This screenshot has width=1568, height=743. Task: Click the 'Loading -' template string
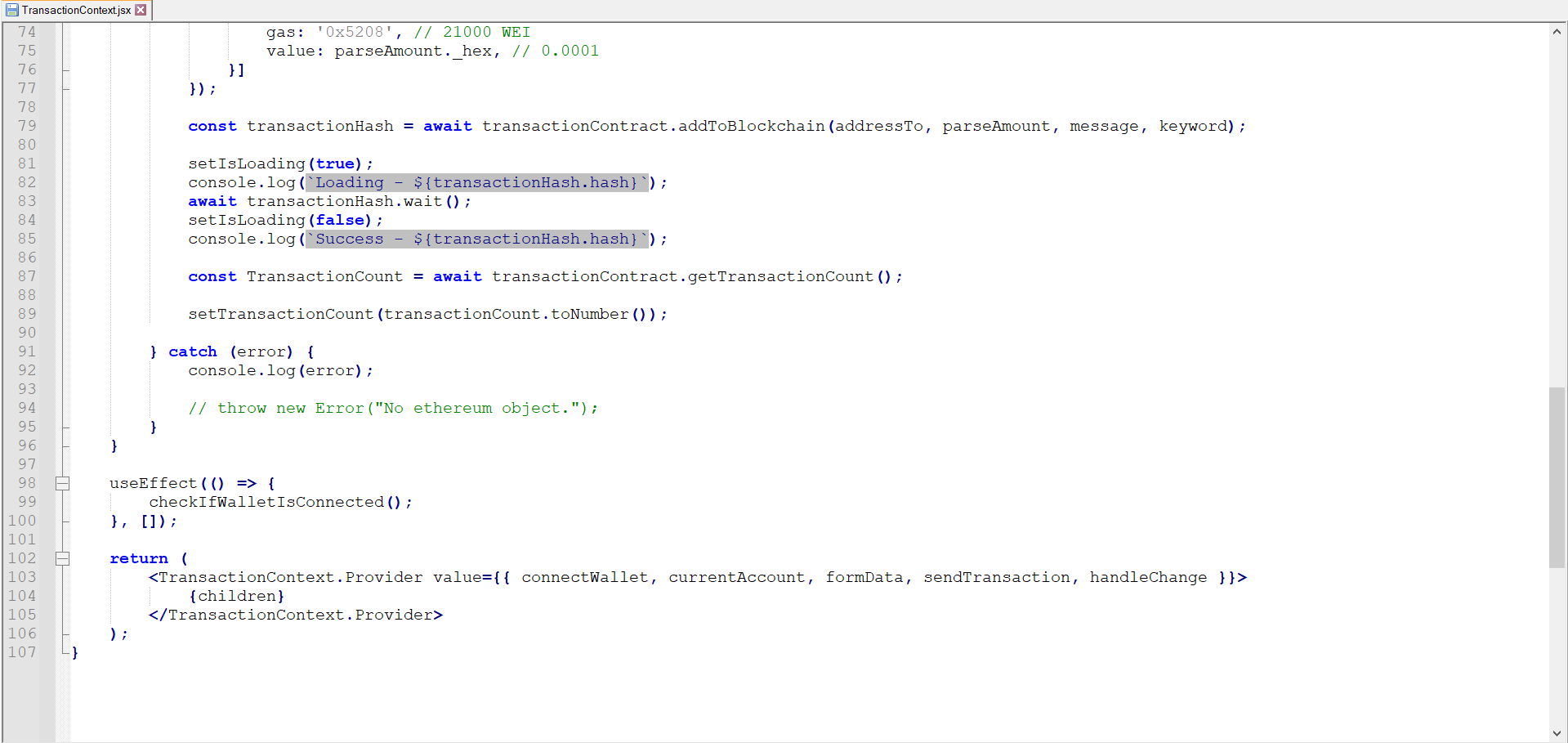(477, 182)
